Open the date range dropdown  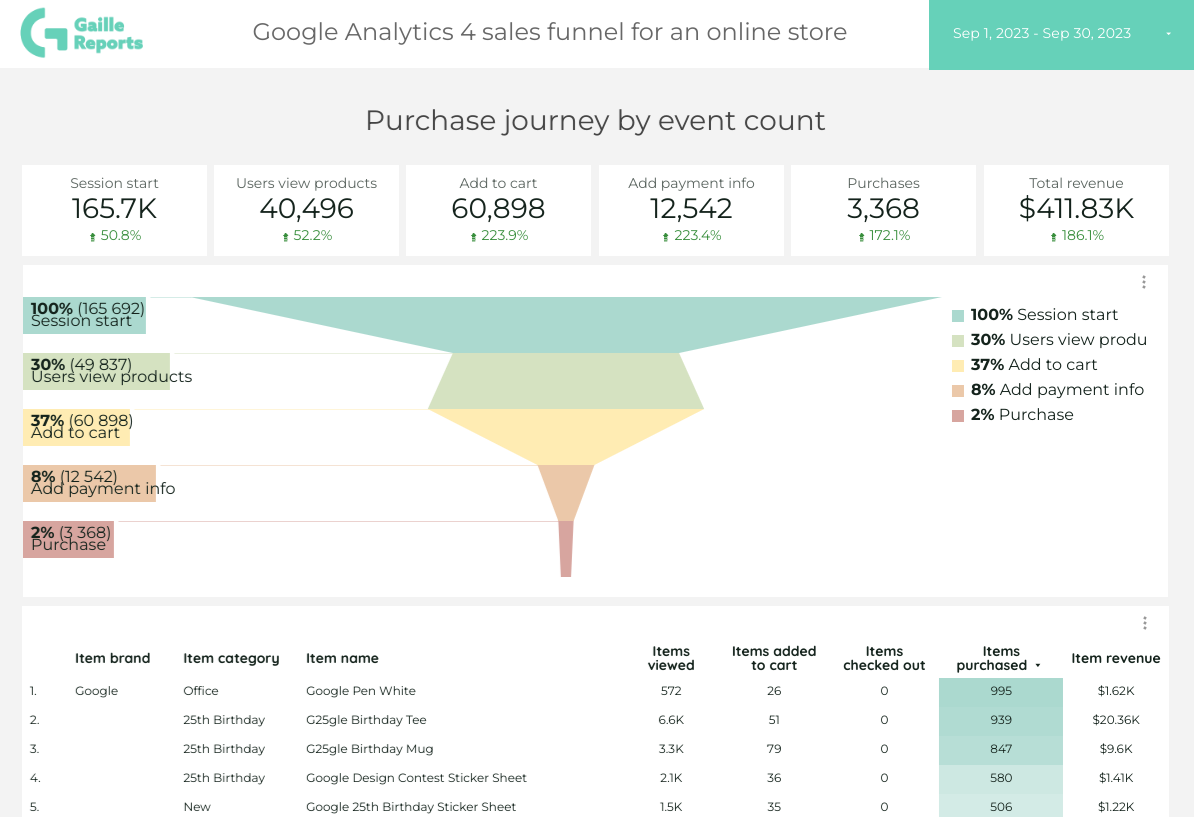1168,34
